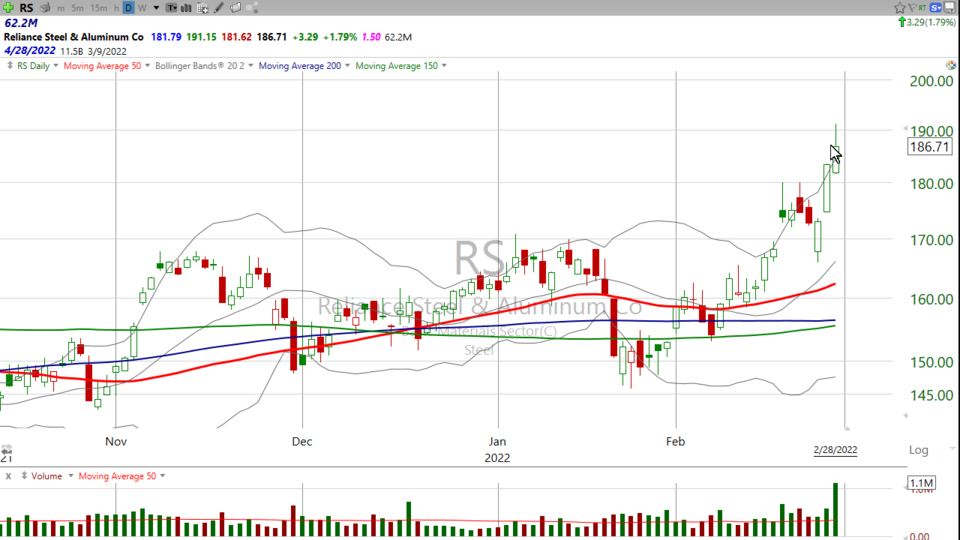The height and width of the screenshot is (540, 960).
Task: Click the flag symbol icon
Action: tap(912, 8)
